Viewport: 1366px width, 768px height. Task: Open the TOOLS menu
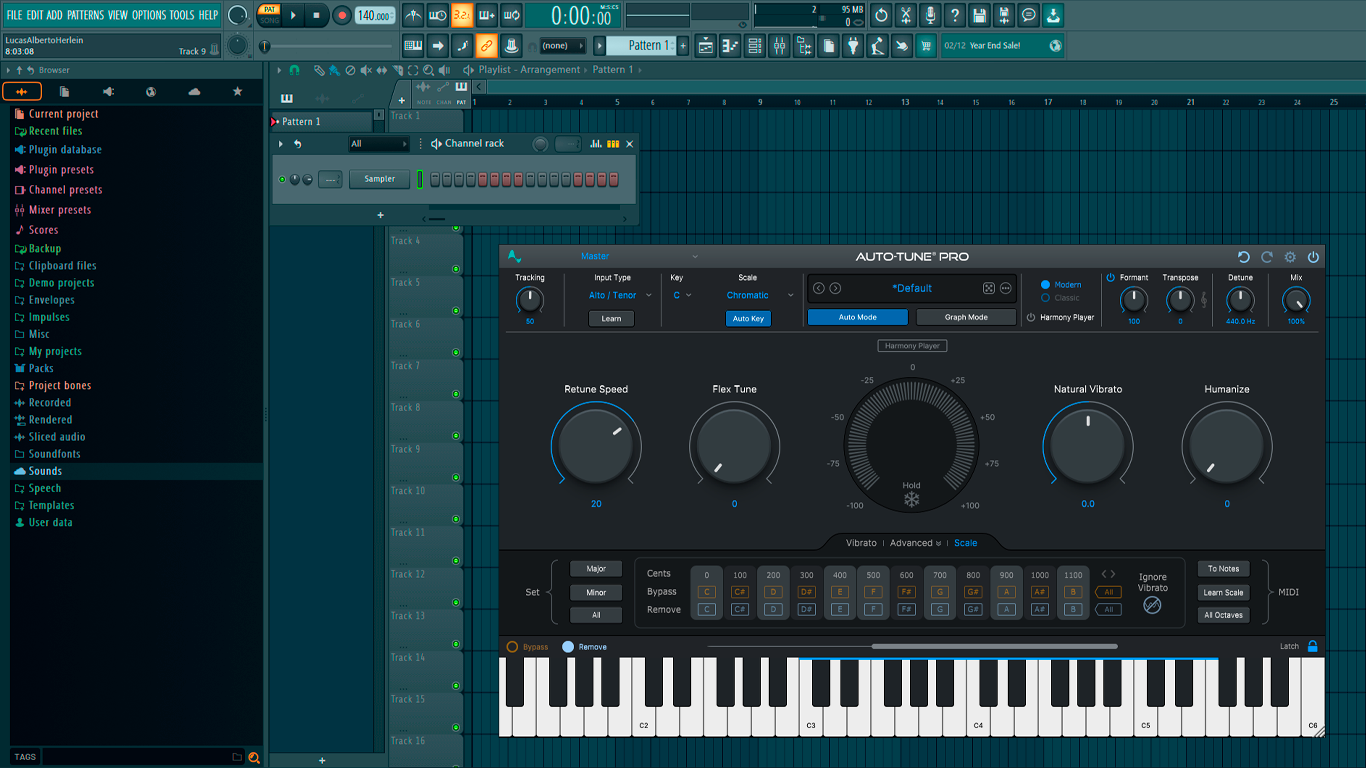pos(182,15)
